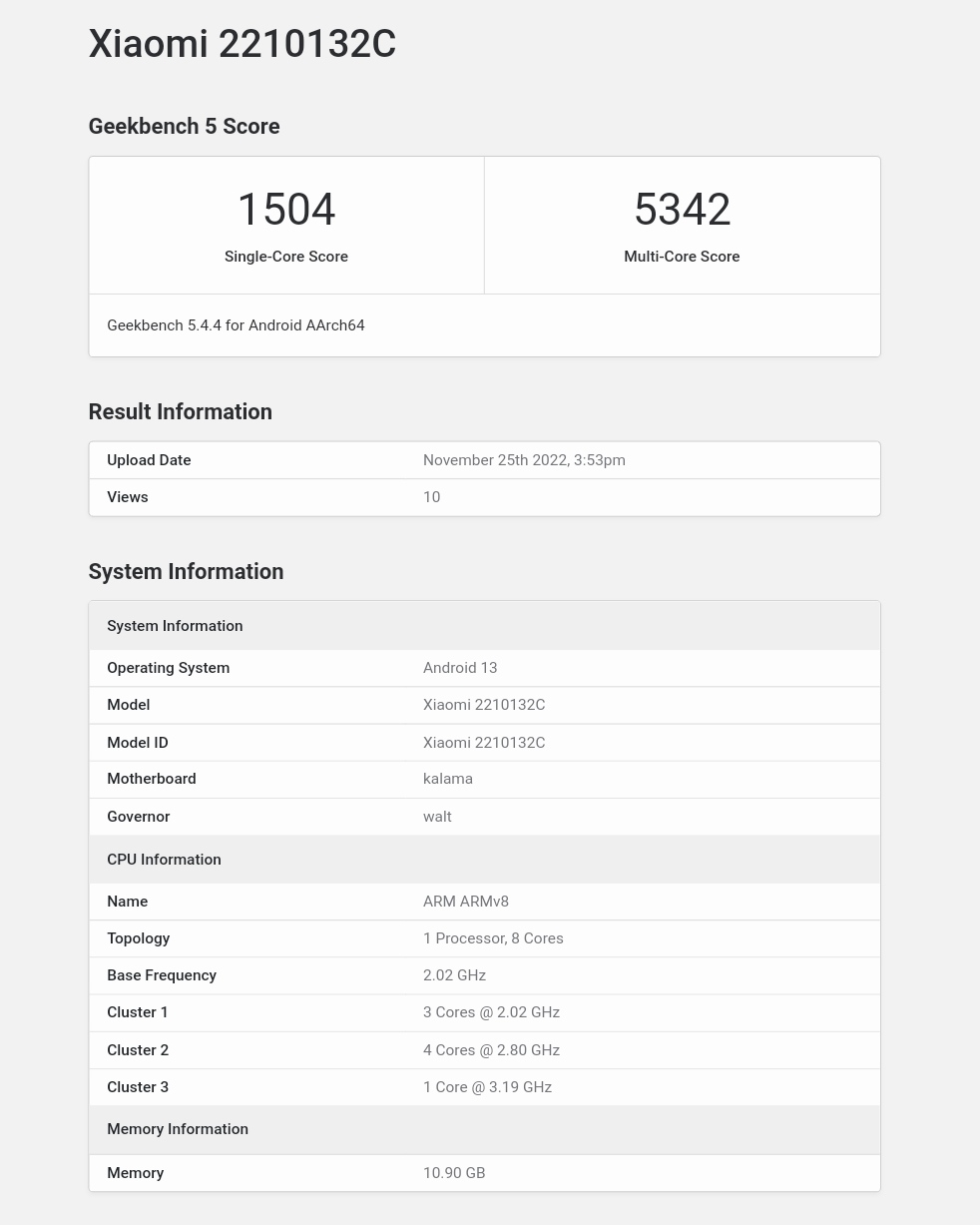The height and width of the screenshot is (1225, 980).
Task: Click the Android 13 value
Action: [460, 668]
